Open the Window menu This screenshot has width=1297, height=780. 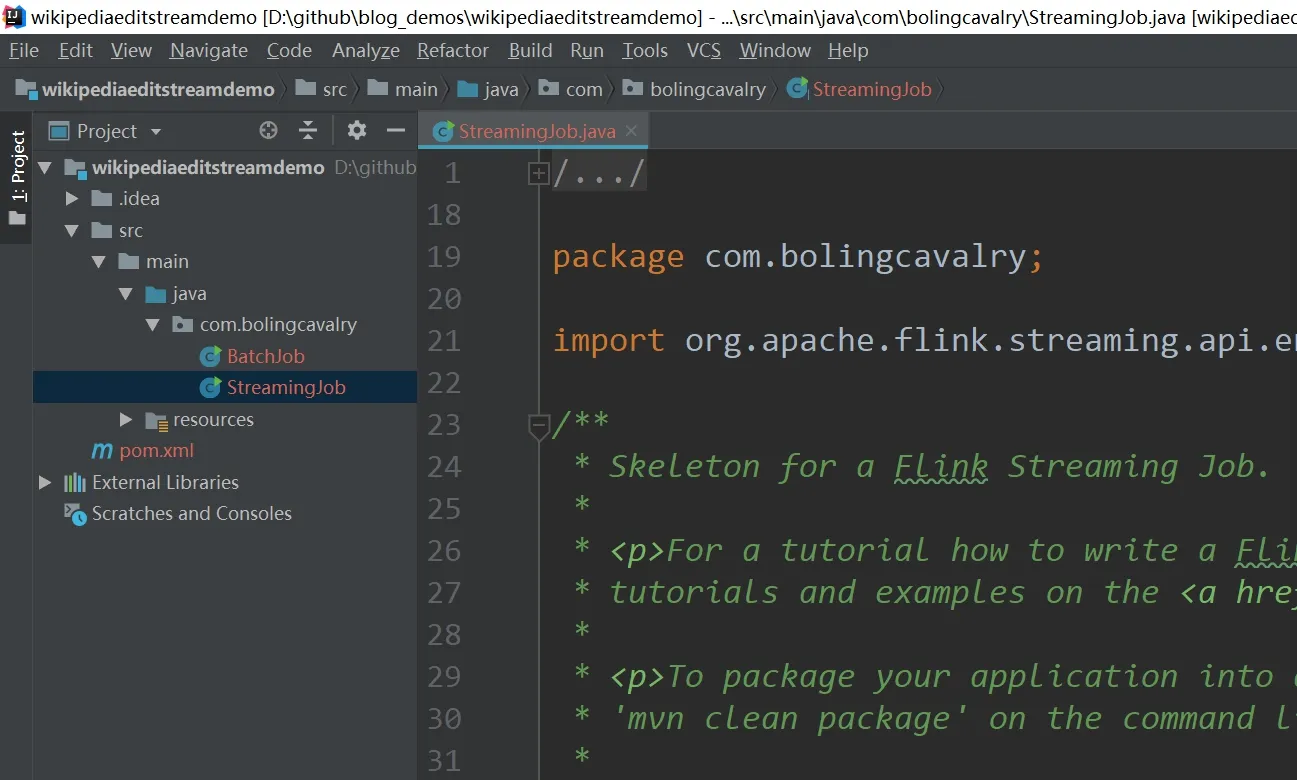[775, 50]
